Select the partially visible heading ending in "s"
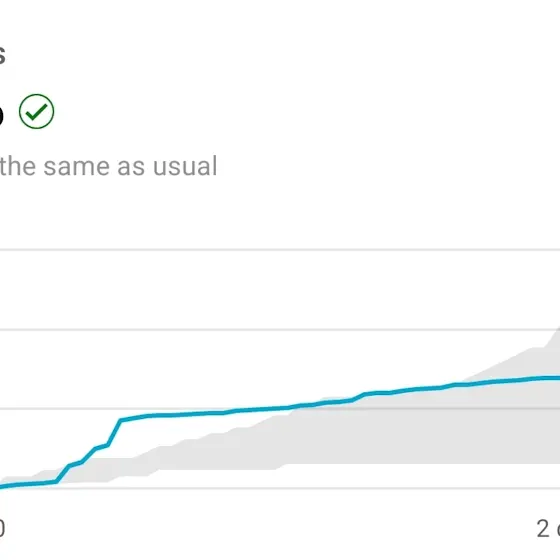Viewport: 560px width, 560px height. tap(2, 55)
